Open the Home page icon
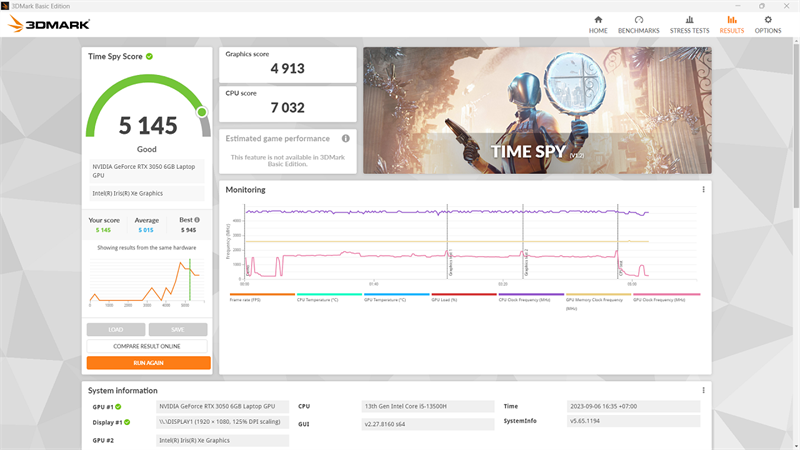800x450 pixels. [598, 20]
